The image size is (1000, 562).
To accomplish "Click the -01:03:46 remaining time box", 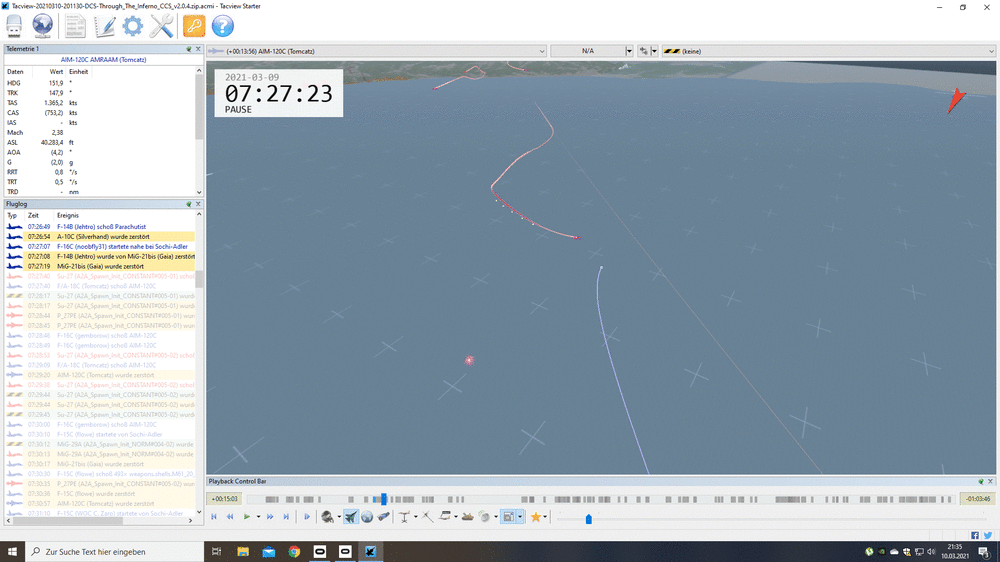I will 978,499.
